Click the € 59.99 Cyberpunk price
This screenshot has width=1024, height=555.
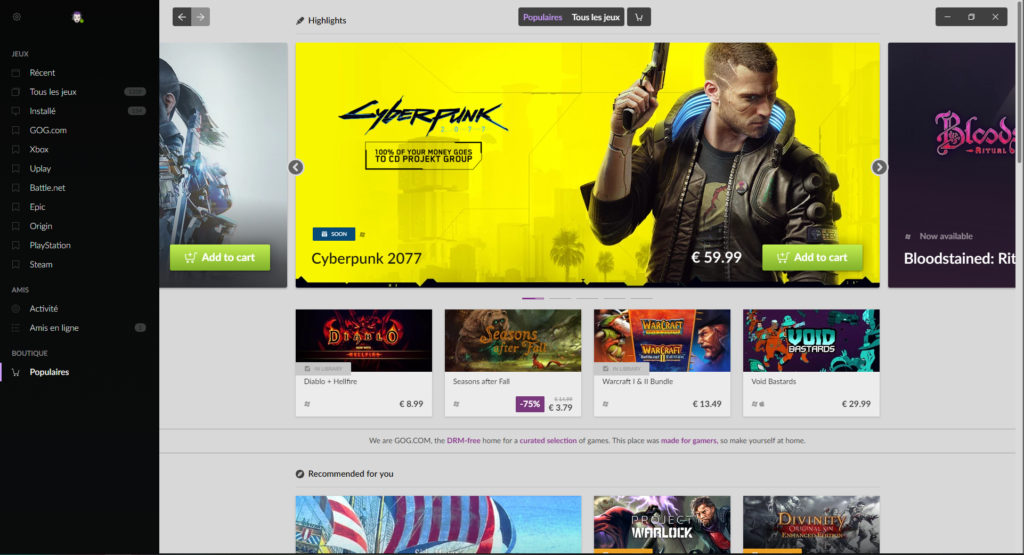tap(716, 257)
